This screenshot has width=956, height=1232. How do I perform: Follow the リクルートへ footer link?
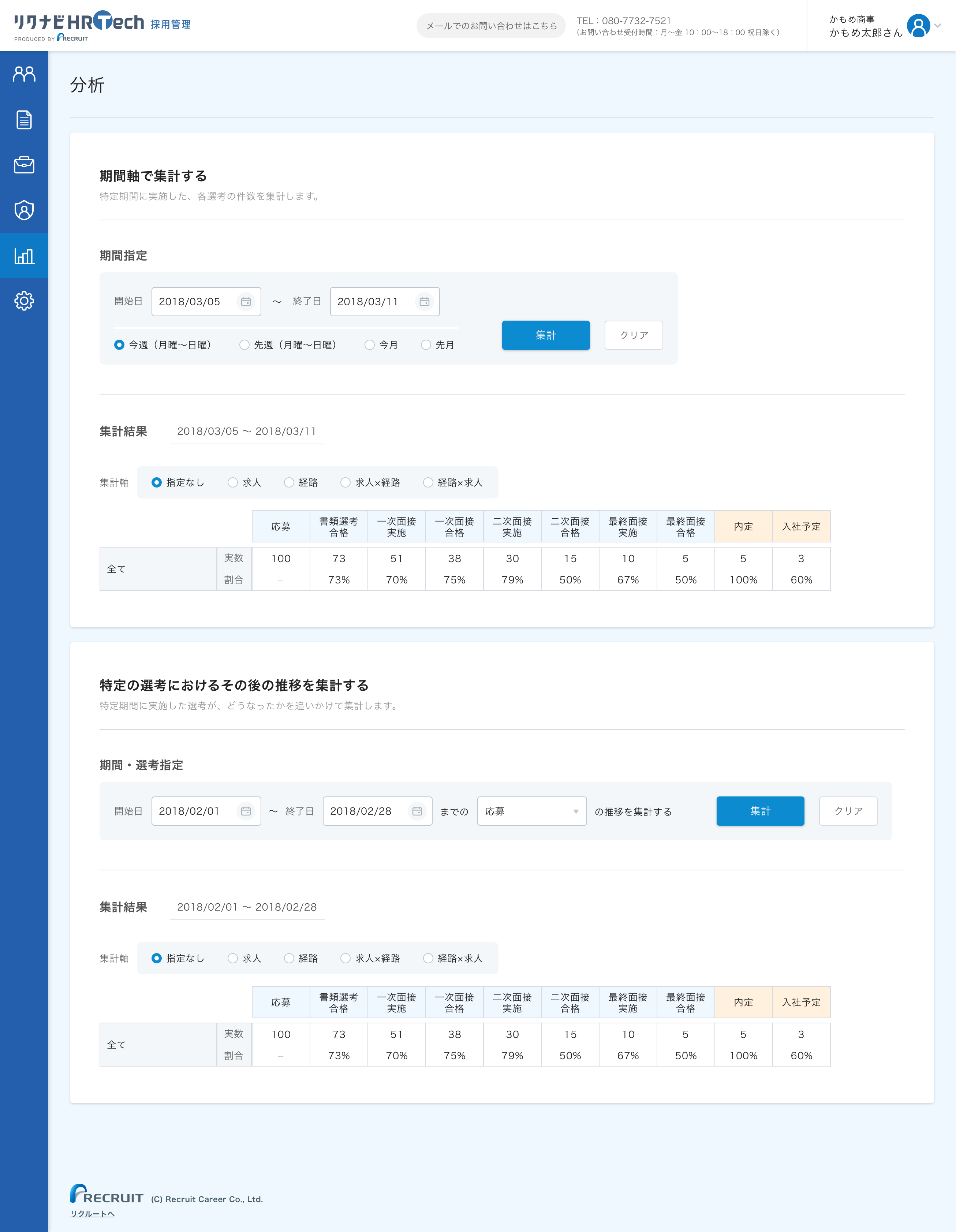pos(92,1213)
